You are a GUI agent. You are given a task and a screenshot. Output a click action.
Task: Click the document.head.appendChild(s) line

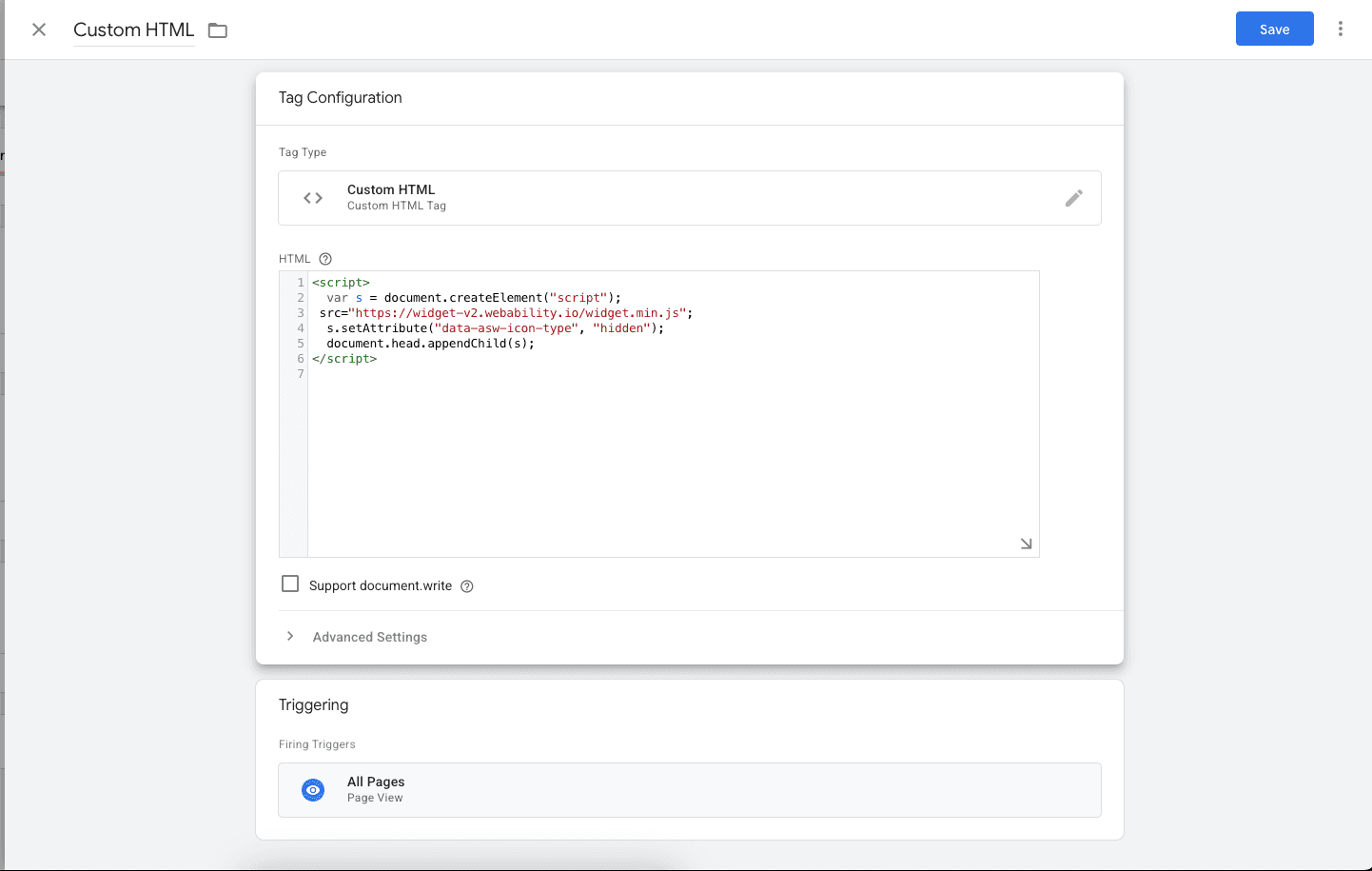pos(430,344)
